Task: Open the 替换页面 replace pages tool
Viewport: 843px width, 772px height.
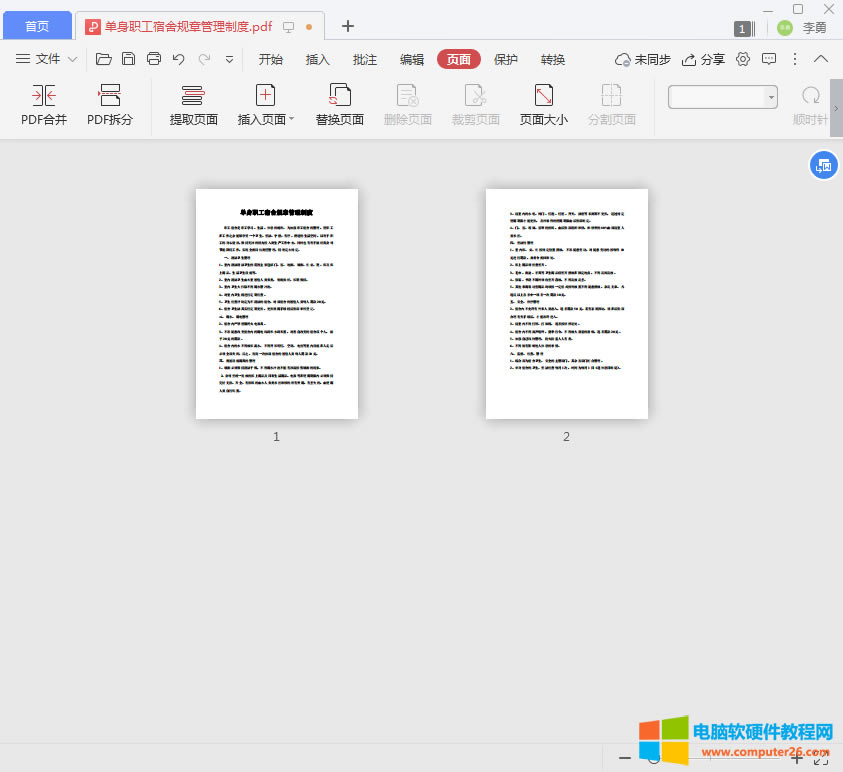Action: click(340, 105)
